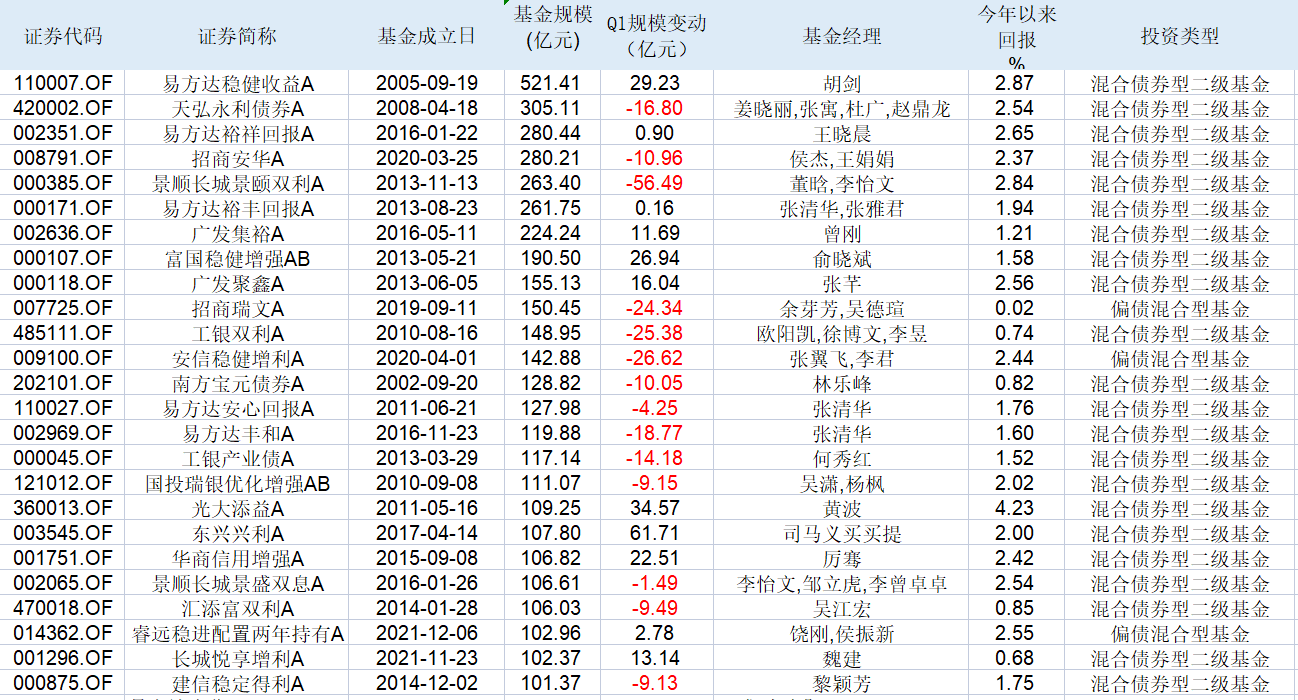
Task: Select fund name 光大添益A
Action: pos(237,509)
